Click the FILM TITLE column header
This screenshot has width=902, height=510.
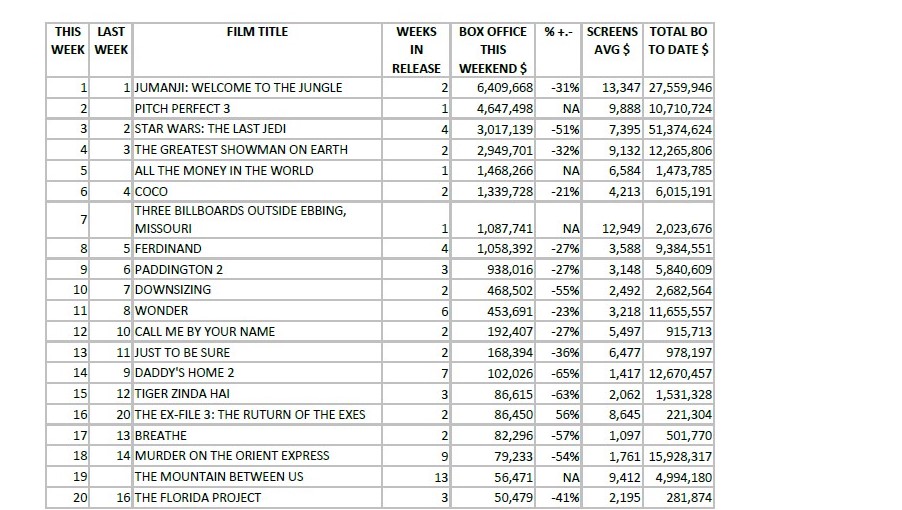pyautogui.click(x=257, y=32)
